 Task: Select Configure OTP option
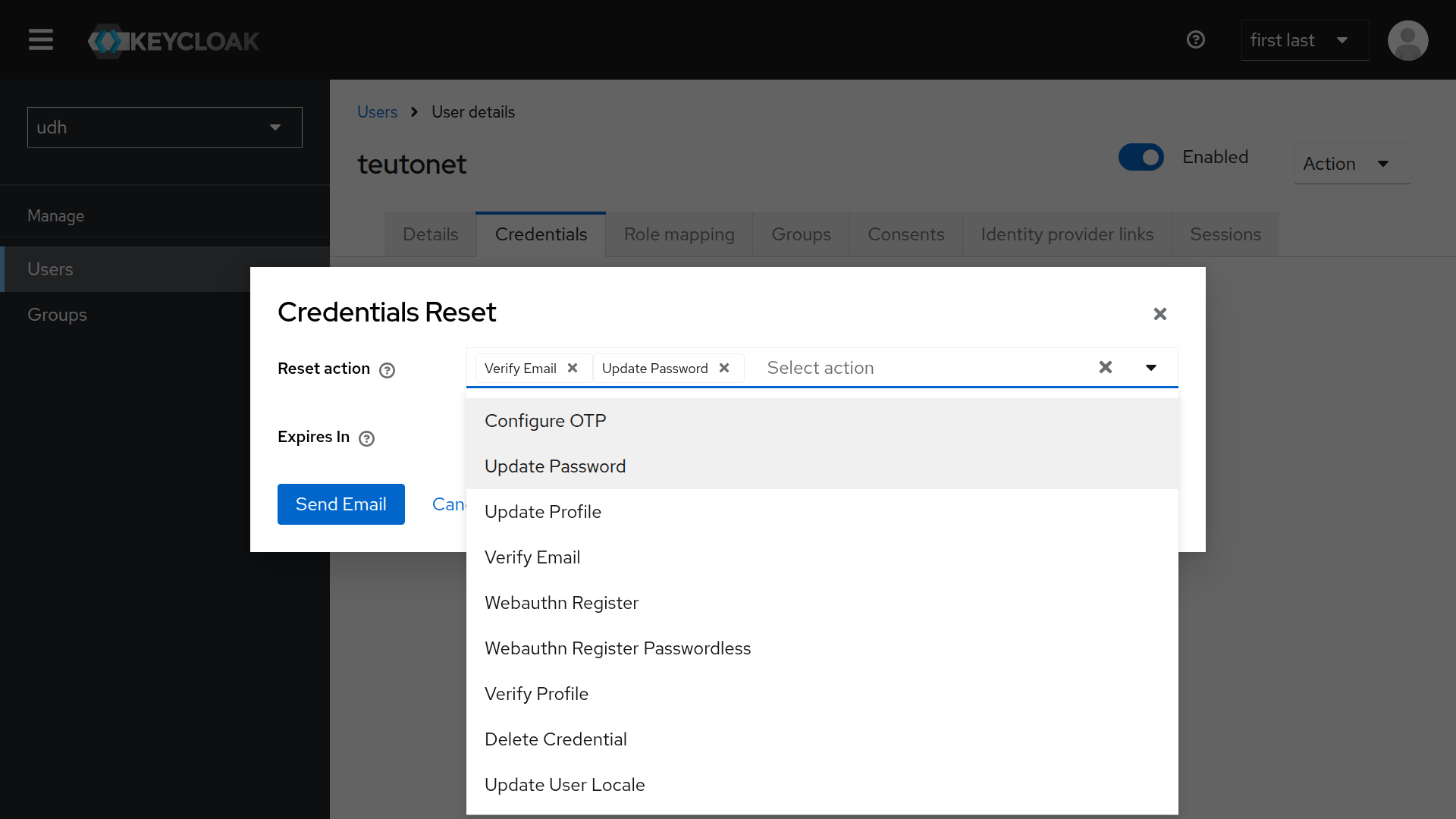(x=545, y=421)
